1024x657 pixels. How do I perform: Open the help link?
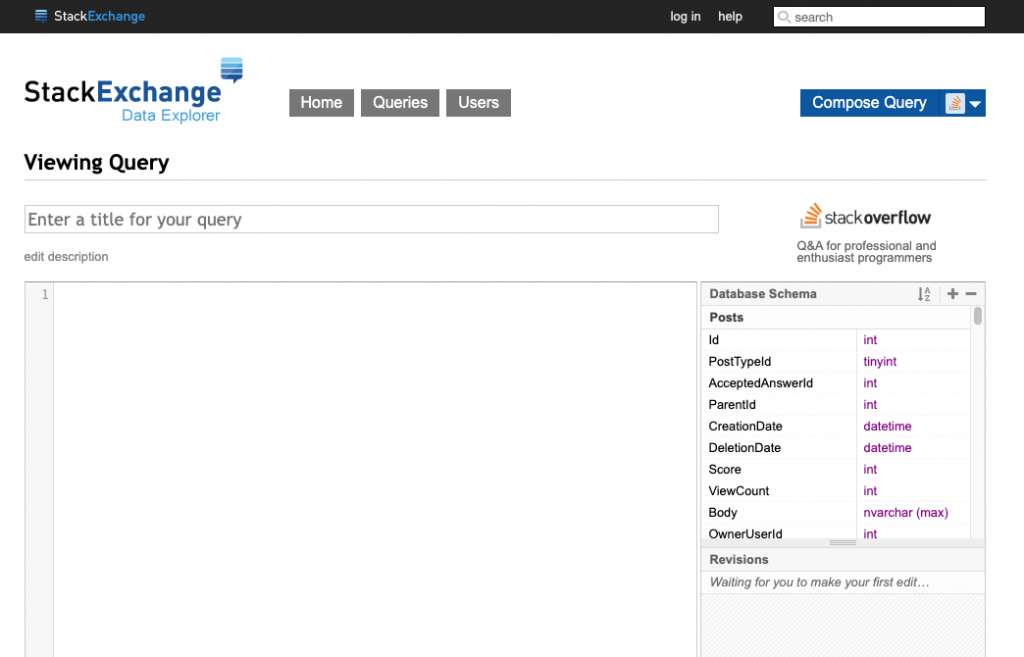click(730, 17)
